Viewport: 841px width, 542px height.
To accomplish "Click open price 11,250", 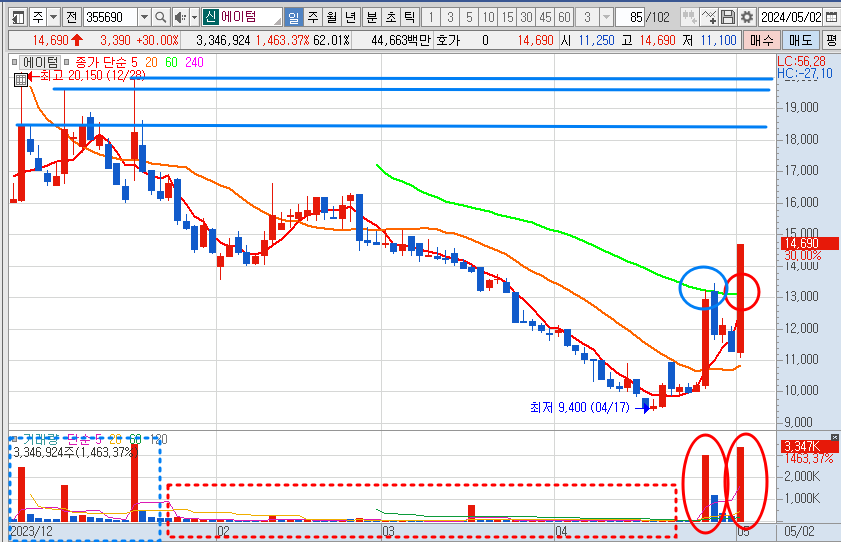I will click(596, 40).
